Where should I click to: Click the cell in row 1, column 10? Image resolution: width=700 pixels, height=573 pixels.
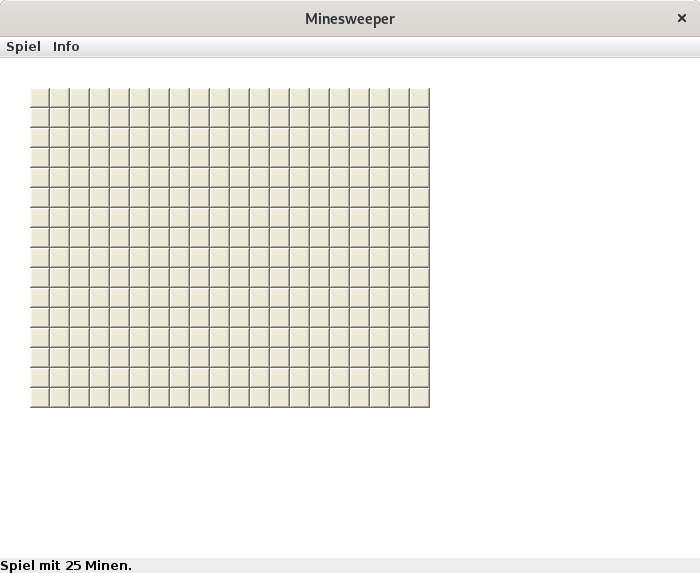pyautogui.click(x=220, y=98)
